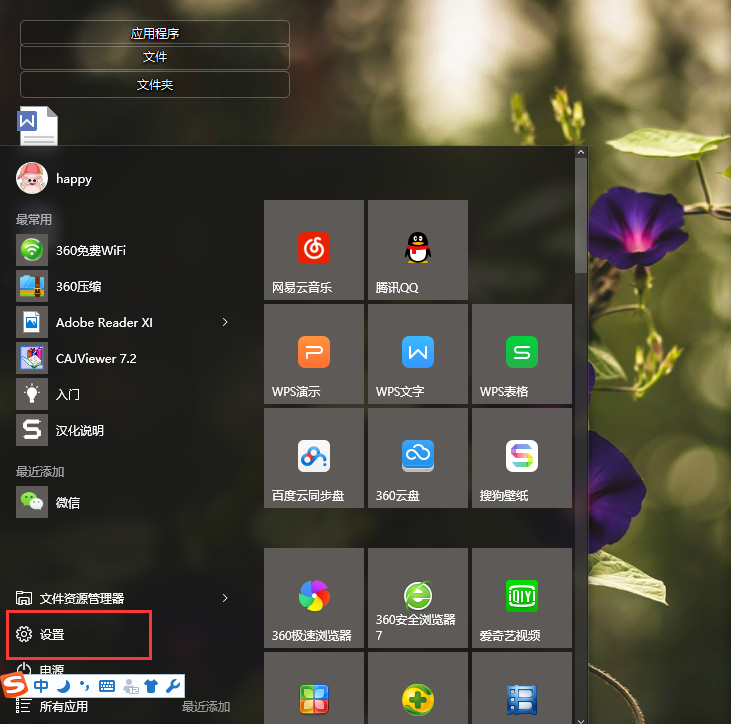
Task: Expand the Adobe Reader XI jump list arrow
Action: [225, 322]
